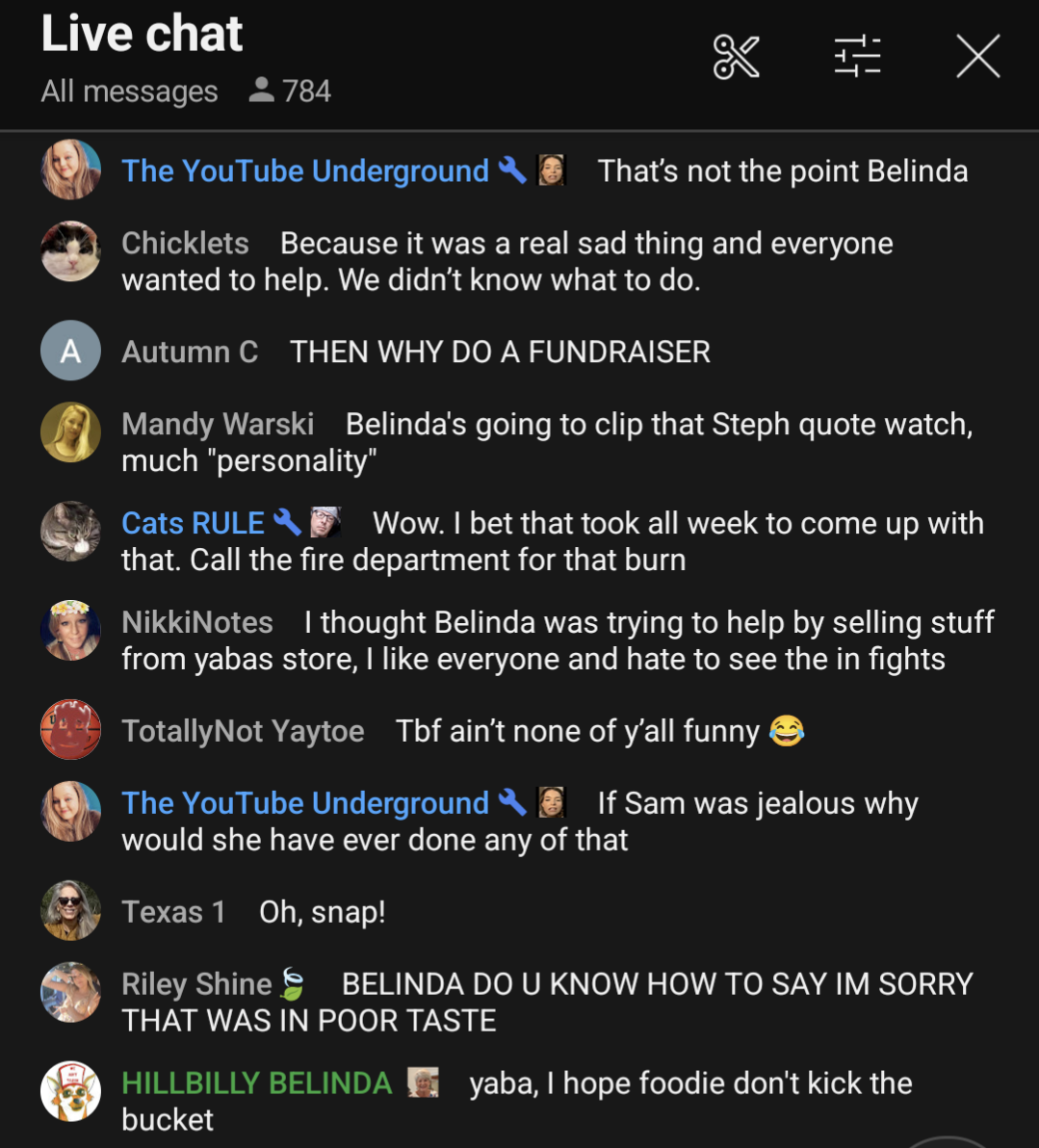Close the live chat panel
This screenshot has height=1148, width=1039.
[978, 57]
